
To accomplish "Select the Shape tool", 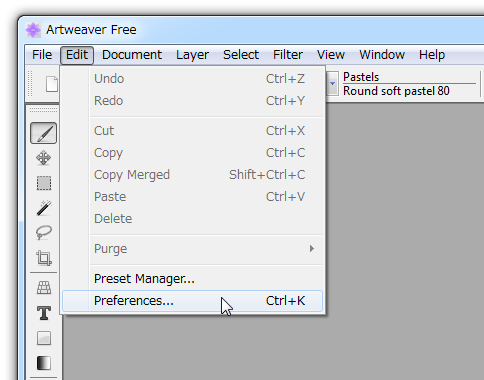I will pos(44,338).
